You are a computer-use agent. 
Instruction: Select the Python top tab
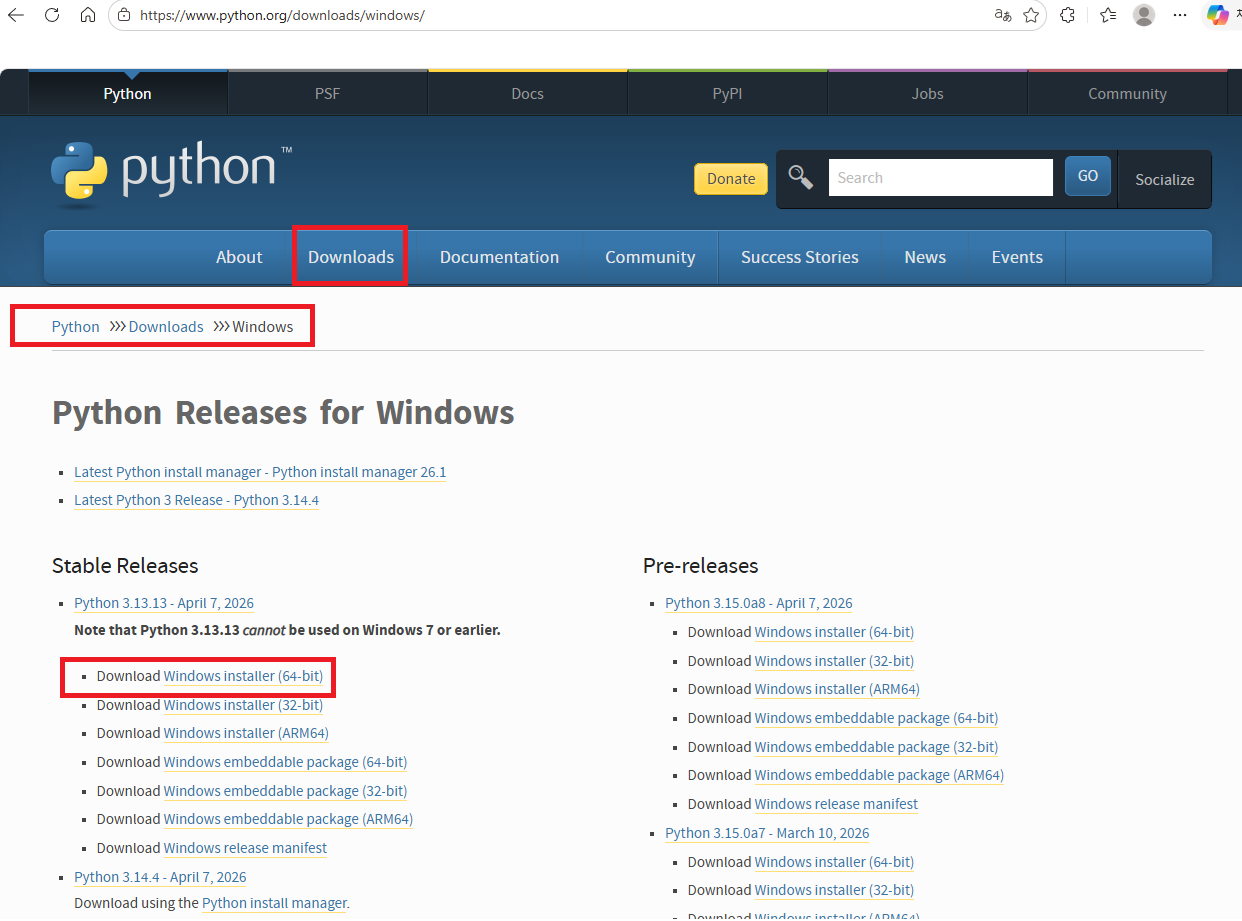tap(127, 94)
